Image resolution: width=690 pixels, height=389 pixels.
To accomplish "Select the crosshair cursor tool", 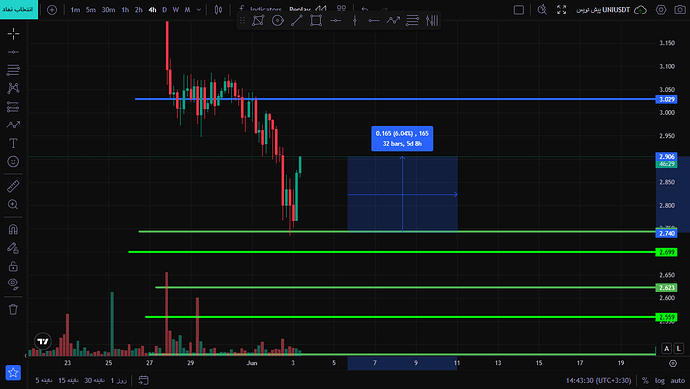I will (13, 33).
